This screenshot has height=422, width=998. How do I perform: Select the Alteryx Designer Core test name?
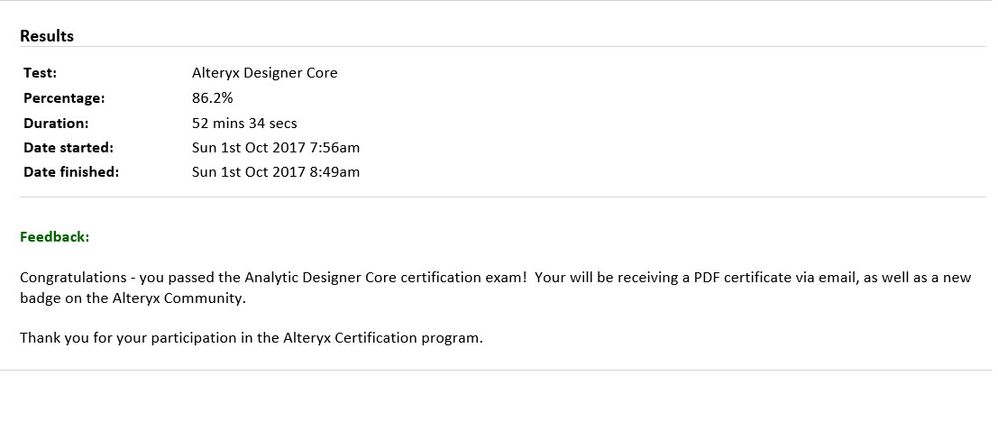click(x=264, y=73)
